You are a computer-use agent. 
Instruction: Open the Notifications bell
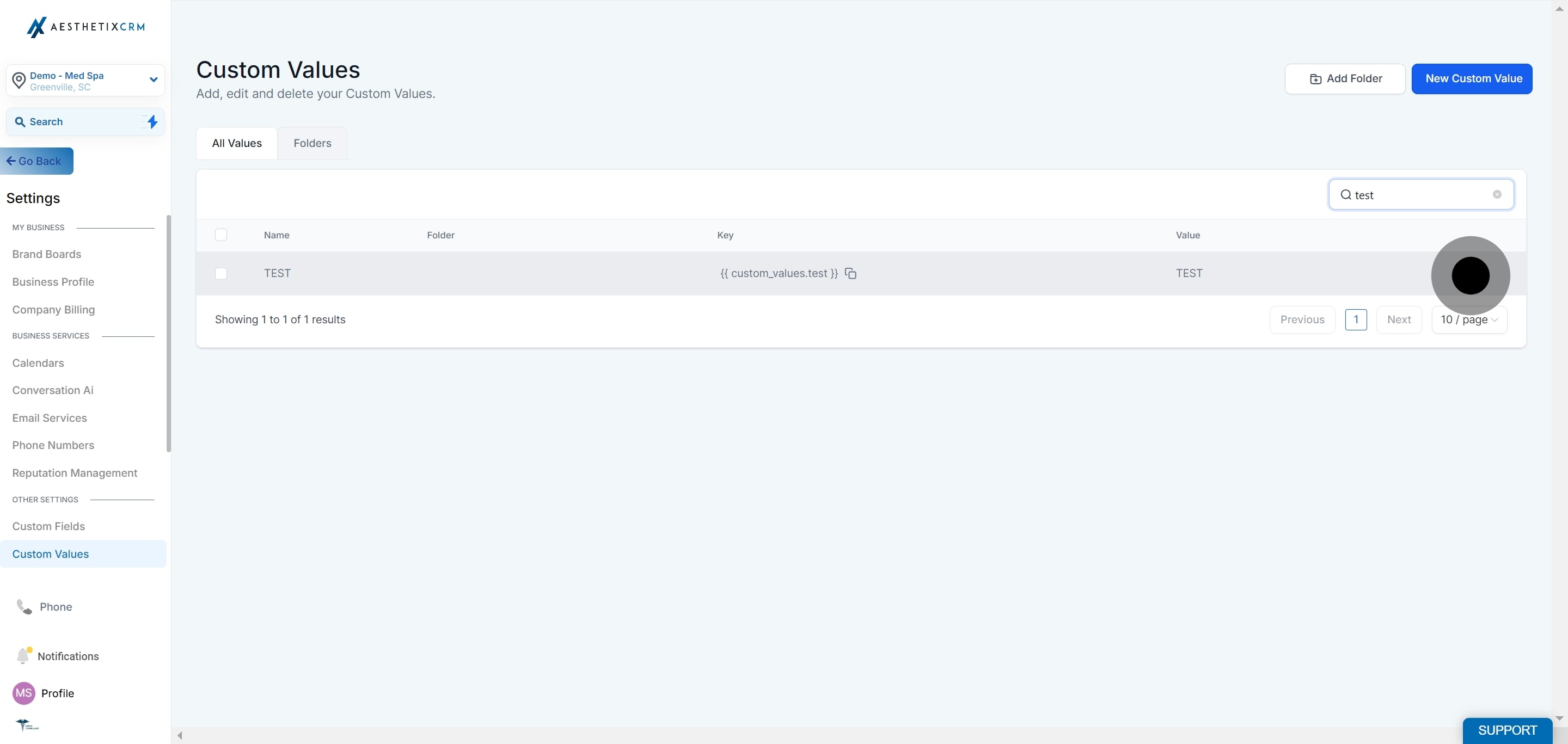(23, 656)
